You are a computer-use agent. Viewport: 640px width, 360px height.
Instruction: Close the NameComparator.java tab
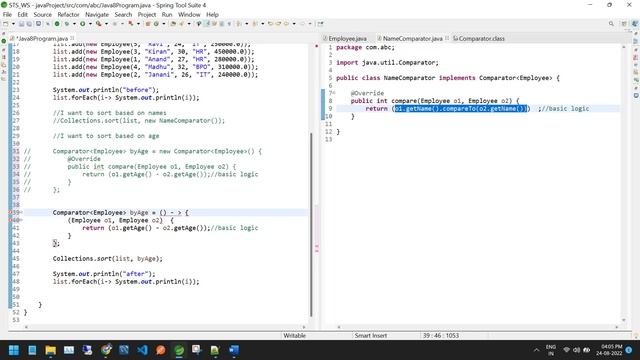(447, 38)
